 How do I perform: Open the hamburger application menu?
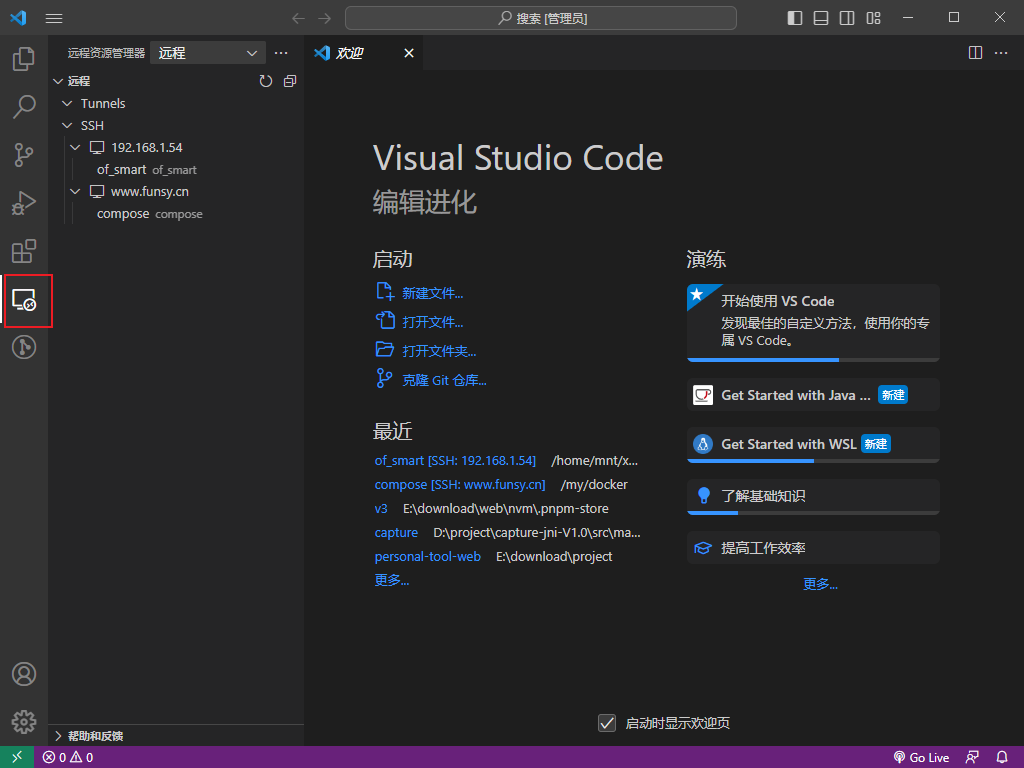click(x=54, y=18)
